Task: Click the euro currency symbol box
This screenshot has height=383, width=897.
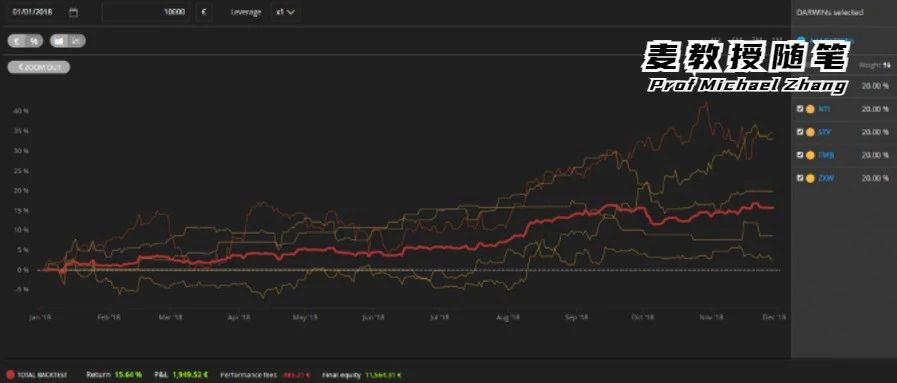Action: pos(204,12)
